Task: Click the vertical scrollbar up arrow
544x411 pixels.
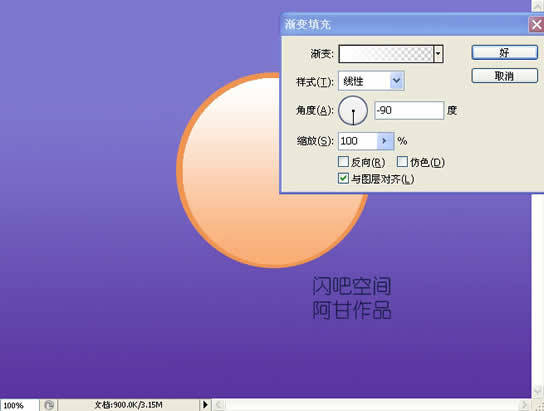Action: point(537,5)
